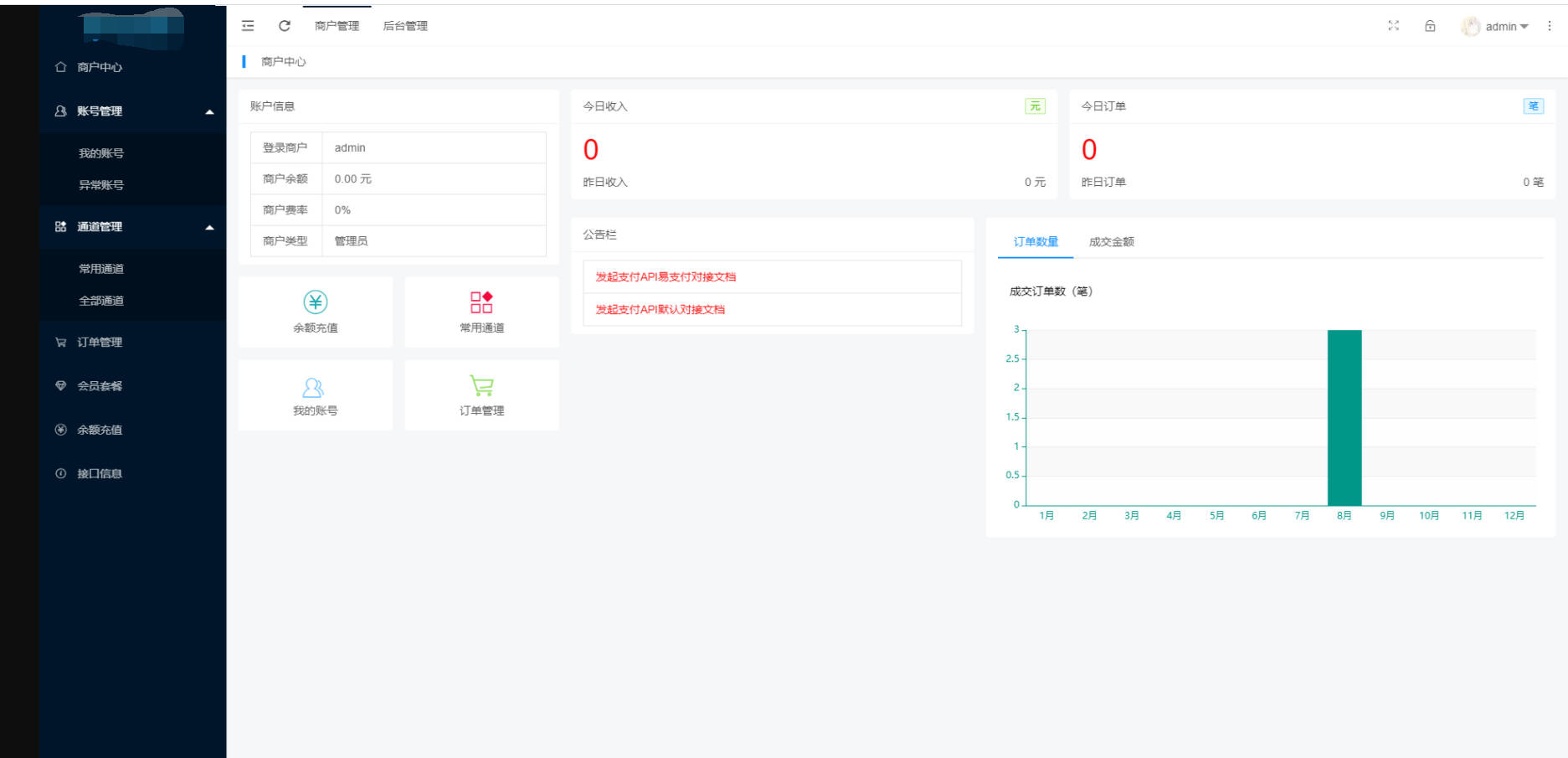Open the three-dot more options menu

[x=1550, y=26]
